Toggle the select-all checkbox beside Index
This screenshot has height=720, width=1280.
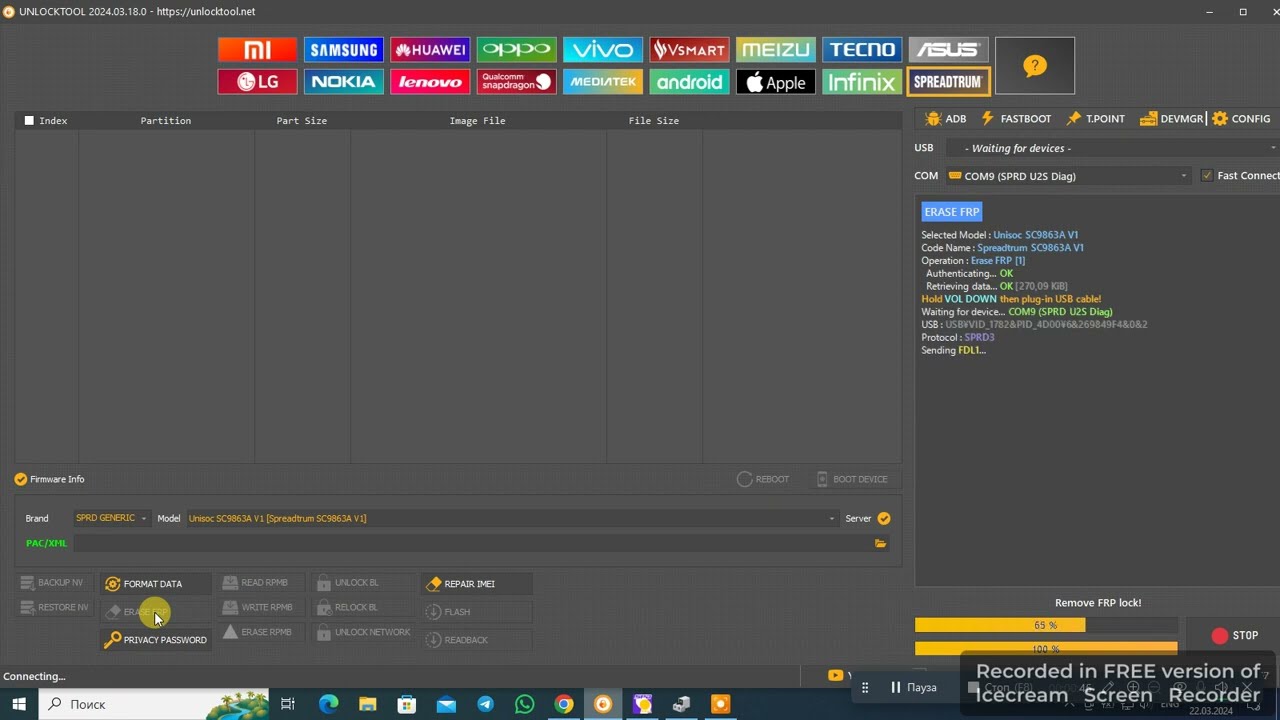(29, 121)
